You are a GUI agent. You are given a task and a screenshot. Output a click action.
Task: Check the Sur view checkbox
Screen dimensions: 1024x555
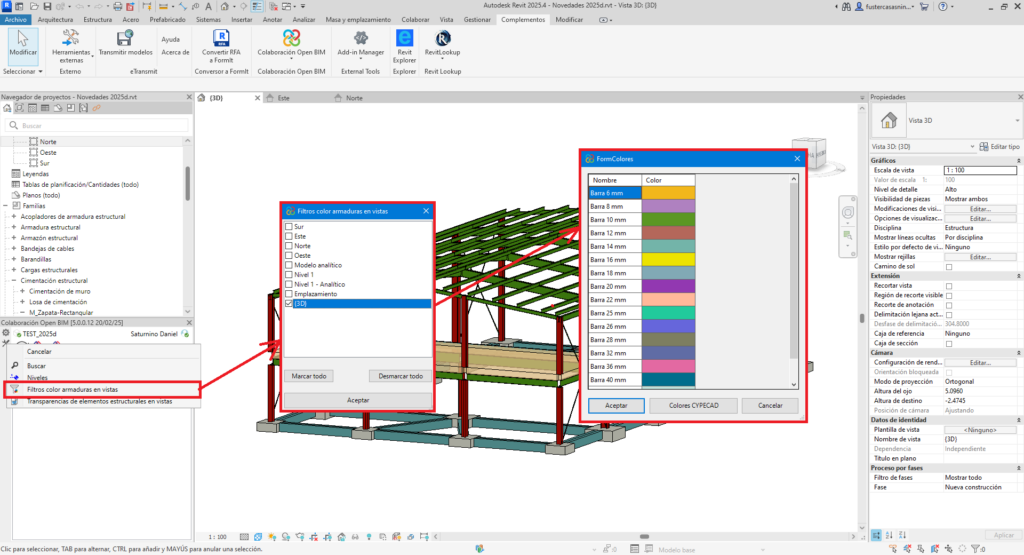pos(289,227)
